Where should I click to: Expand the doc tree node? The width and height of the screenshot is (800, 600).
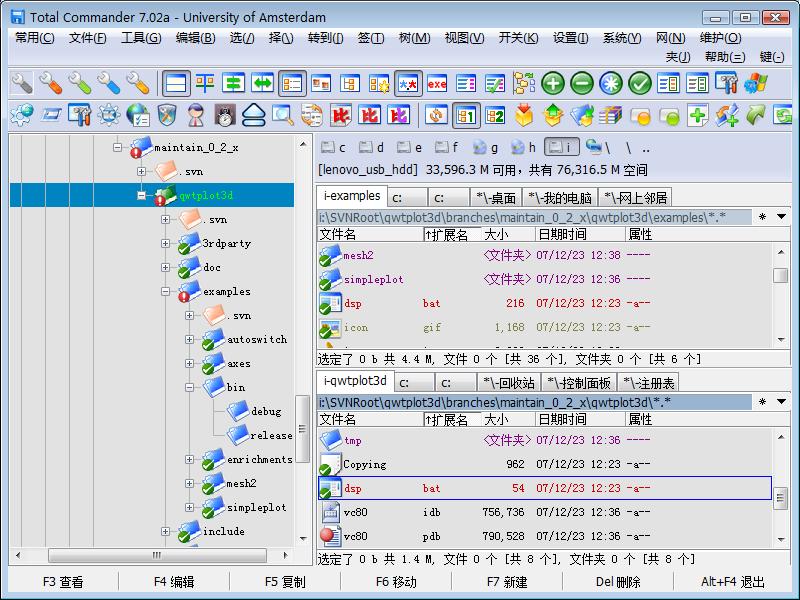(x=165, y=267)
